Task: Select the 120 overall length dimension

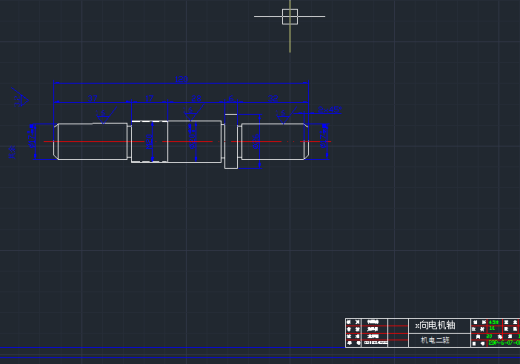Action: [x=181, y=79]
